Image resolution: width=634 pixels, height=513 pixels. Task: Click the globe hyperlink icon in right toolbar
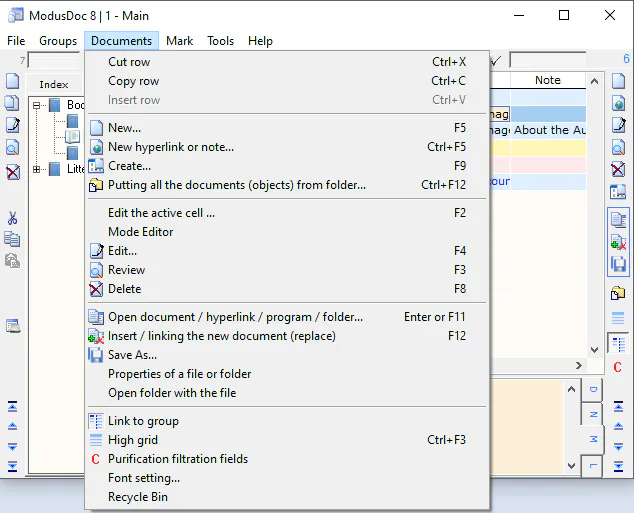click(x=618, y=103)
